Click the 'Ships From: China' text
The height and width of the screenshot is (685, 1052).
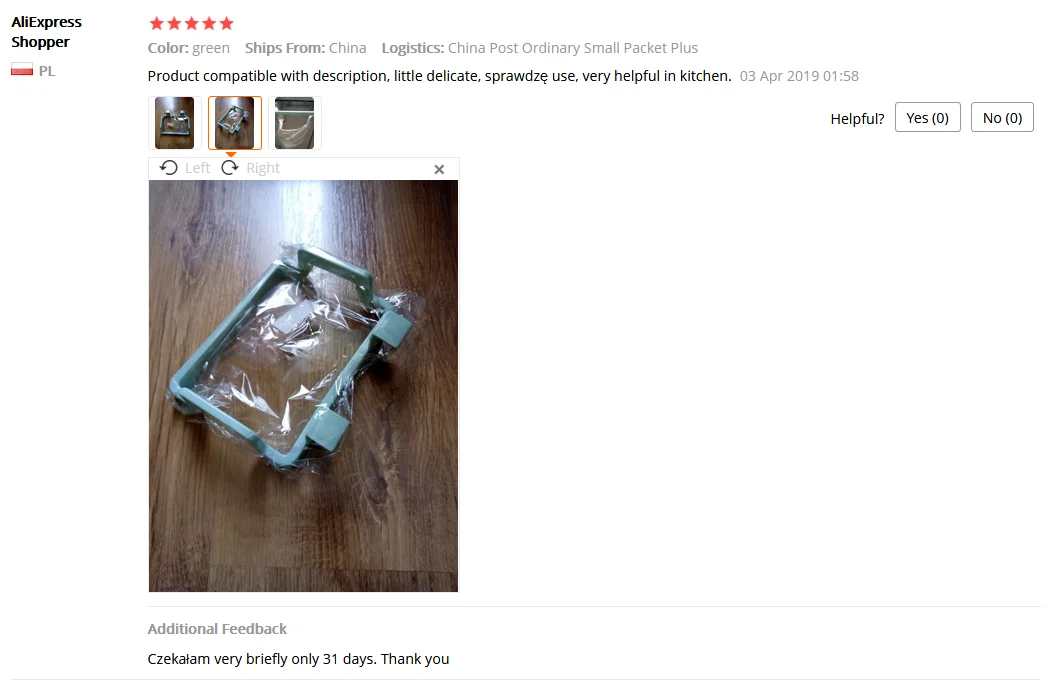click(x=305, y=48)
